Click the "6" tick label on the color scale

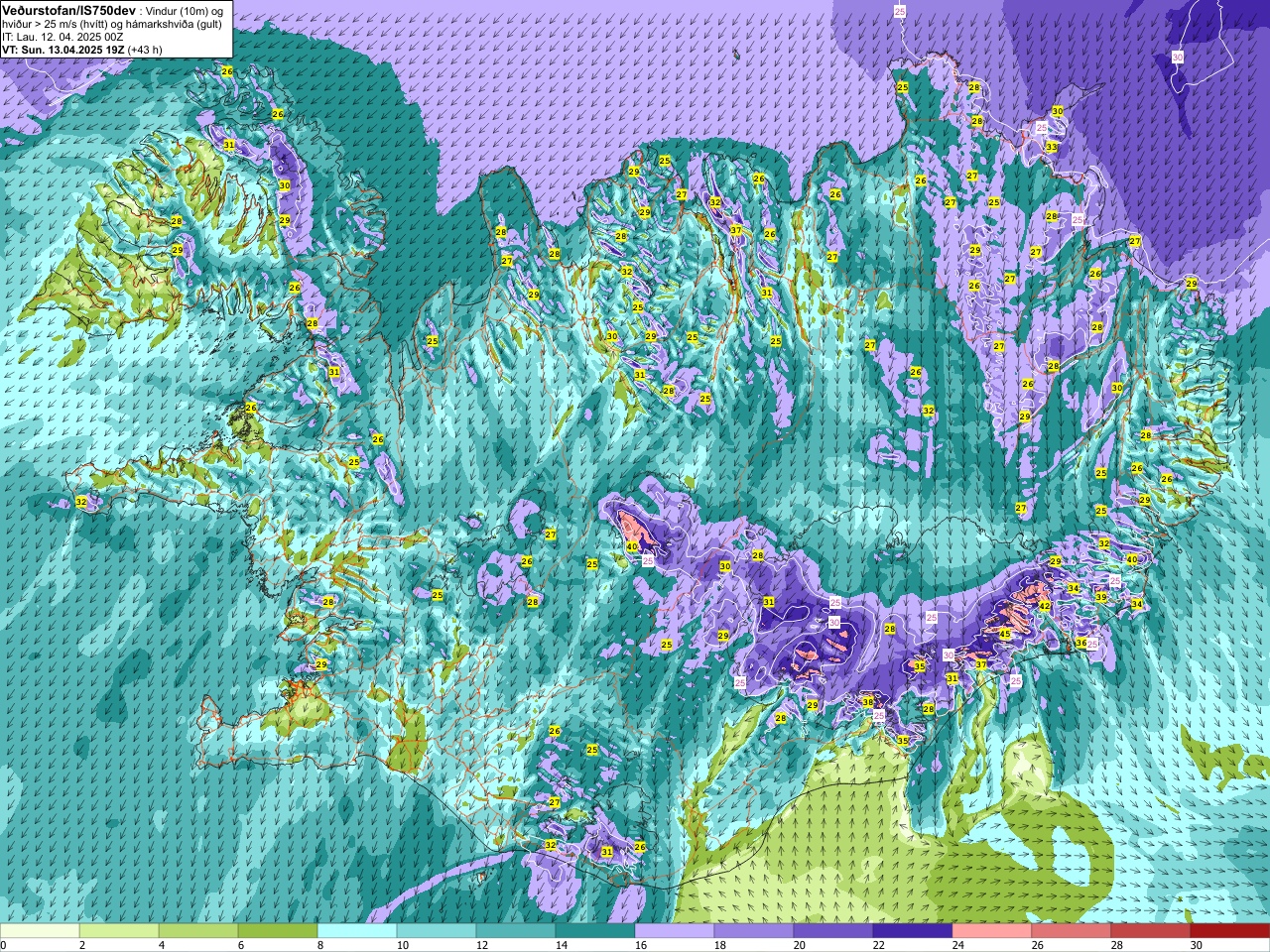241,945
